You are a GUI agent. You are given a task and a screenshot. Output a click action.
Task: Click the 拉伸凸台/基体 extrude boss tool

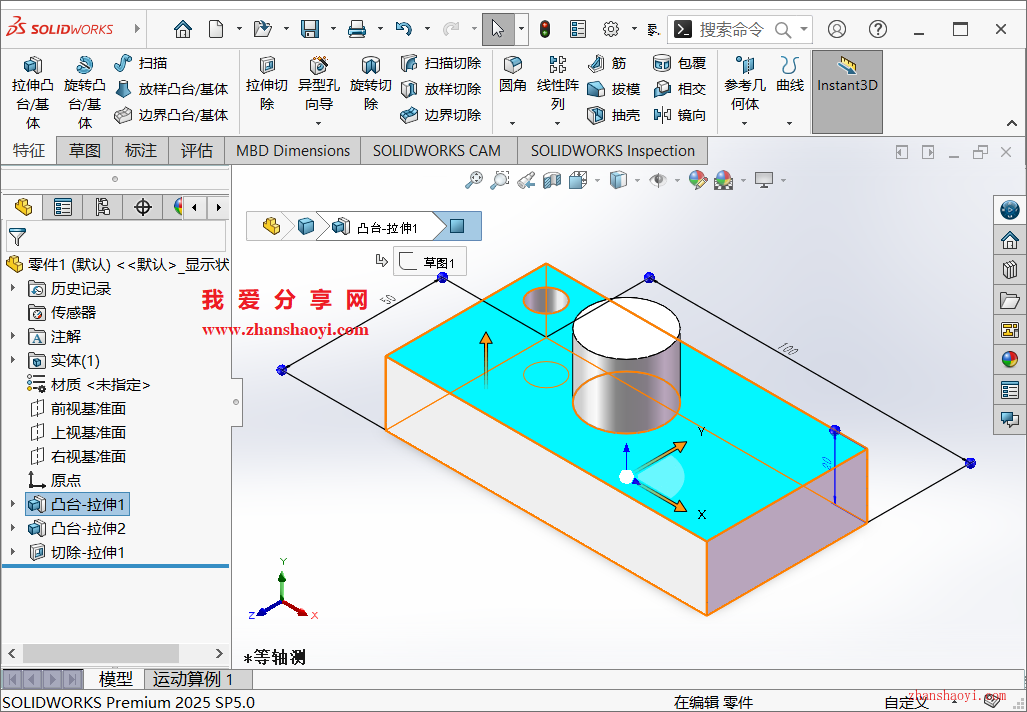pyautogui.click(x=33, y=92)
